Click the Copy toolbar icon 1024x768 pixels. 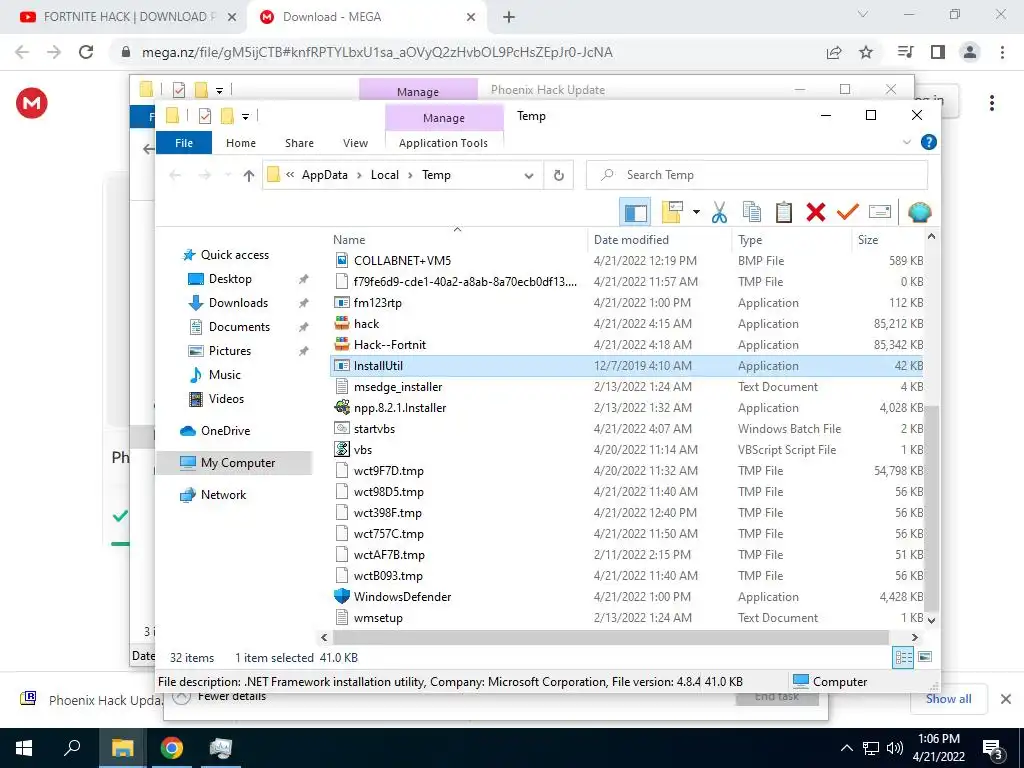coord(752,212)
